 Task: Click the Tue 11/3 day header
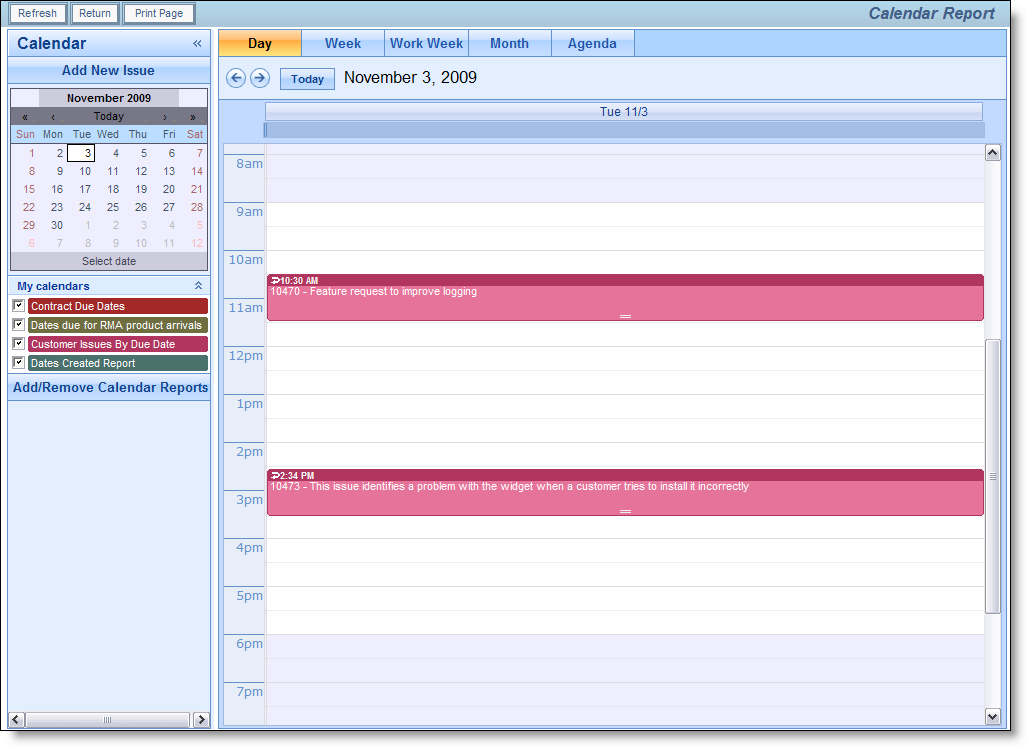click(624, 112)
